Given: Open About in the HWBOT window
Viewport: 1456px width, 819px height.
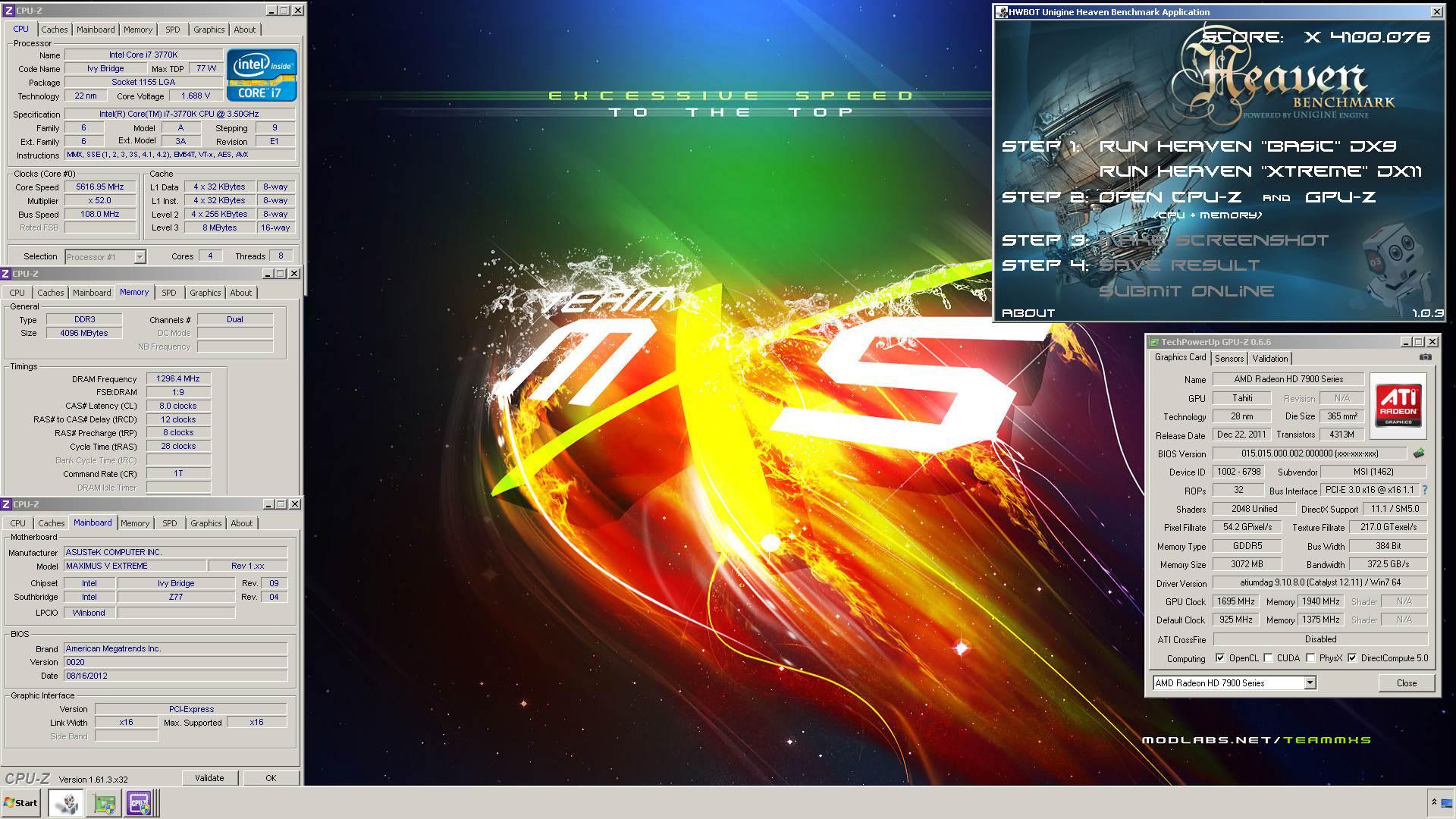Looking at the screenshot, I should (1028, 313).
